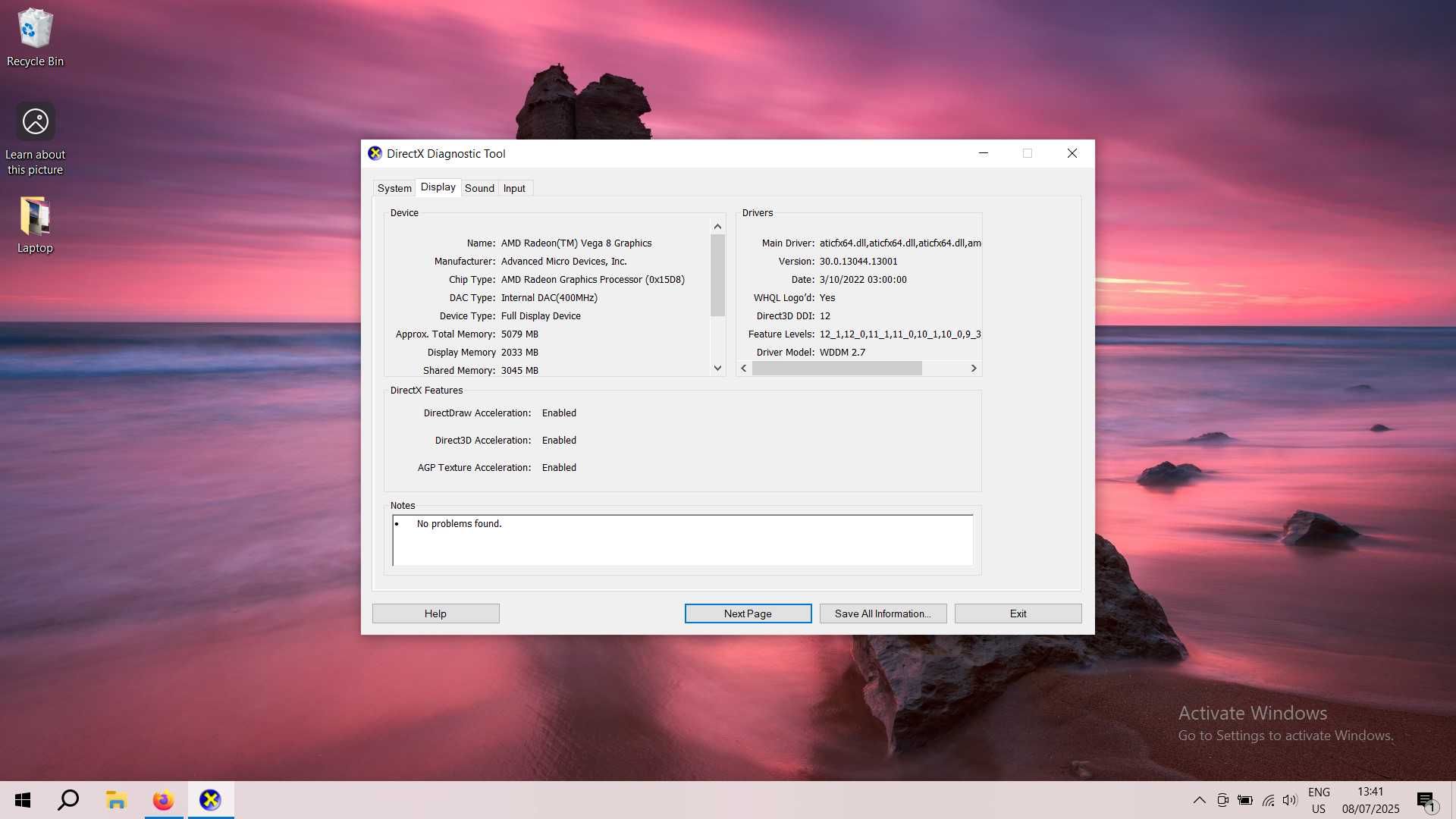Click 'AMD Radeon(TM) Vega 8 Graphics' name value
This screenshot has width=1456, height=819.
[x=576, y=243]
